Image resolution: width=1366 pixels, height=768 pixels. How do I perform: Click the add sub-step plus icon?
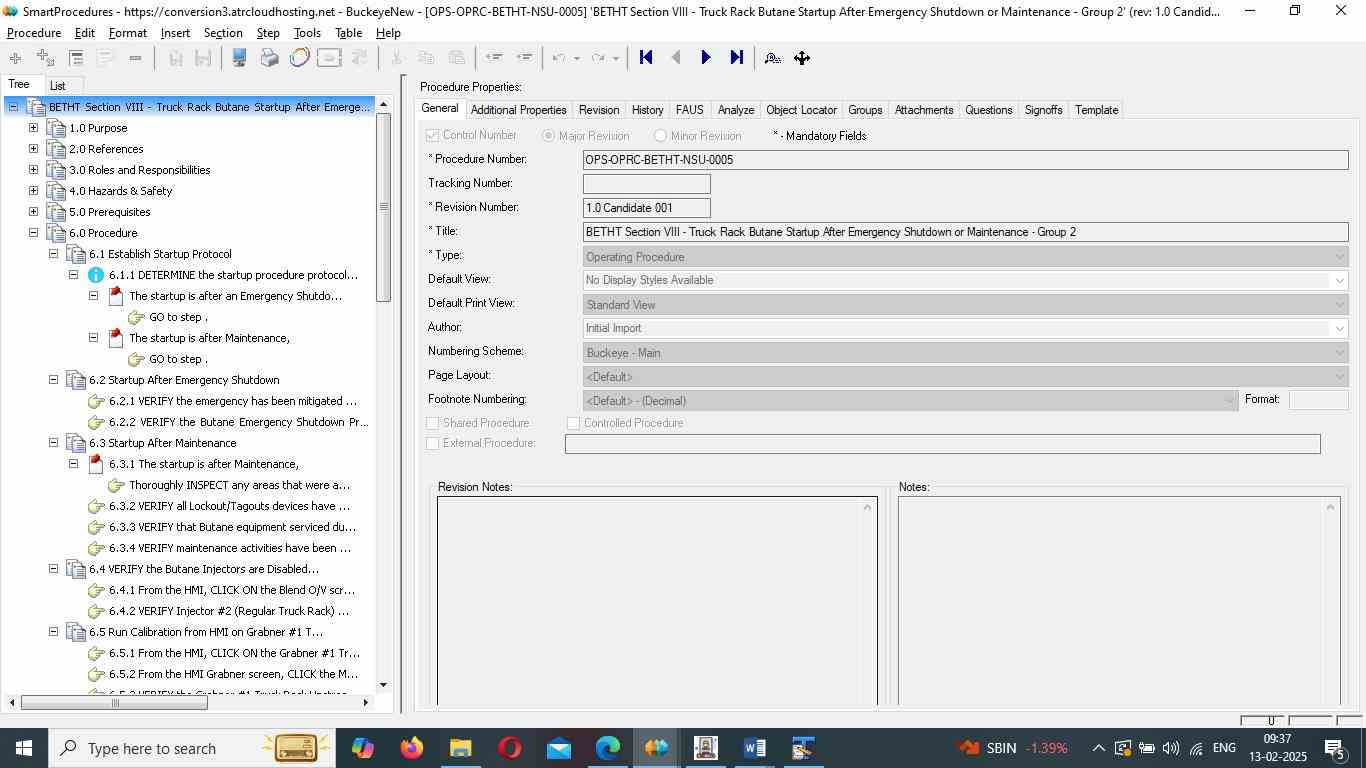pos(45,58)
